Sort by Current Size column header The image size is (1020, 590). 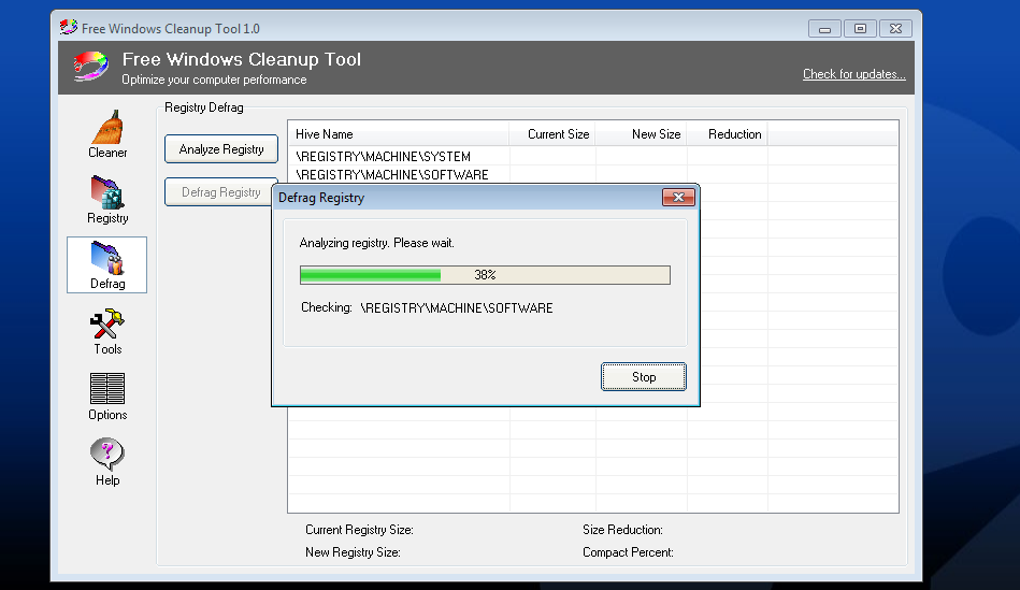point(552,134)
